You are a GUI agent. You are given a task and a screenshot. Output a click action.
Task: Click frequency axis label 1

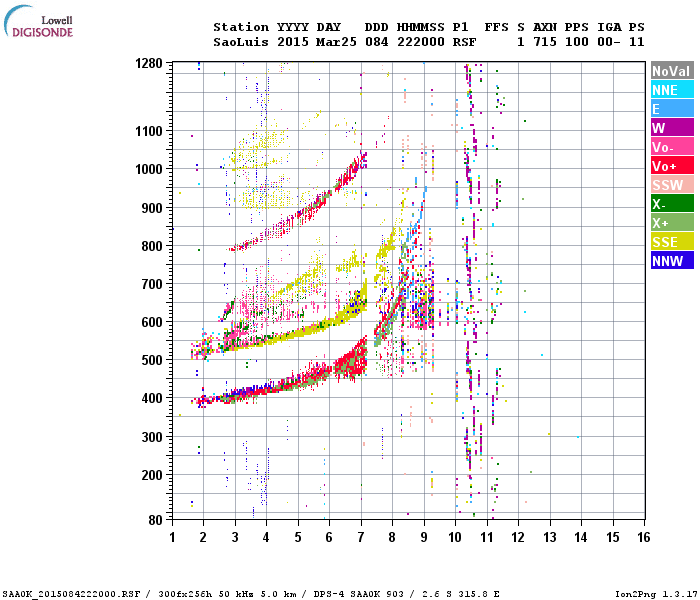(x=172, y=537)
